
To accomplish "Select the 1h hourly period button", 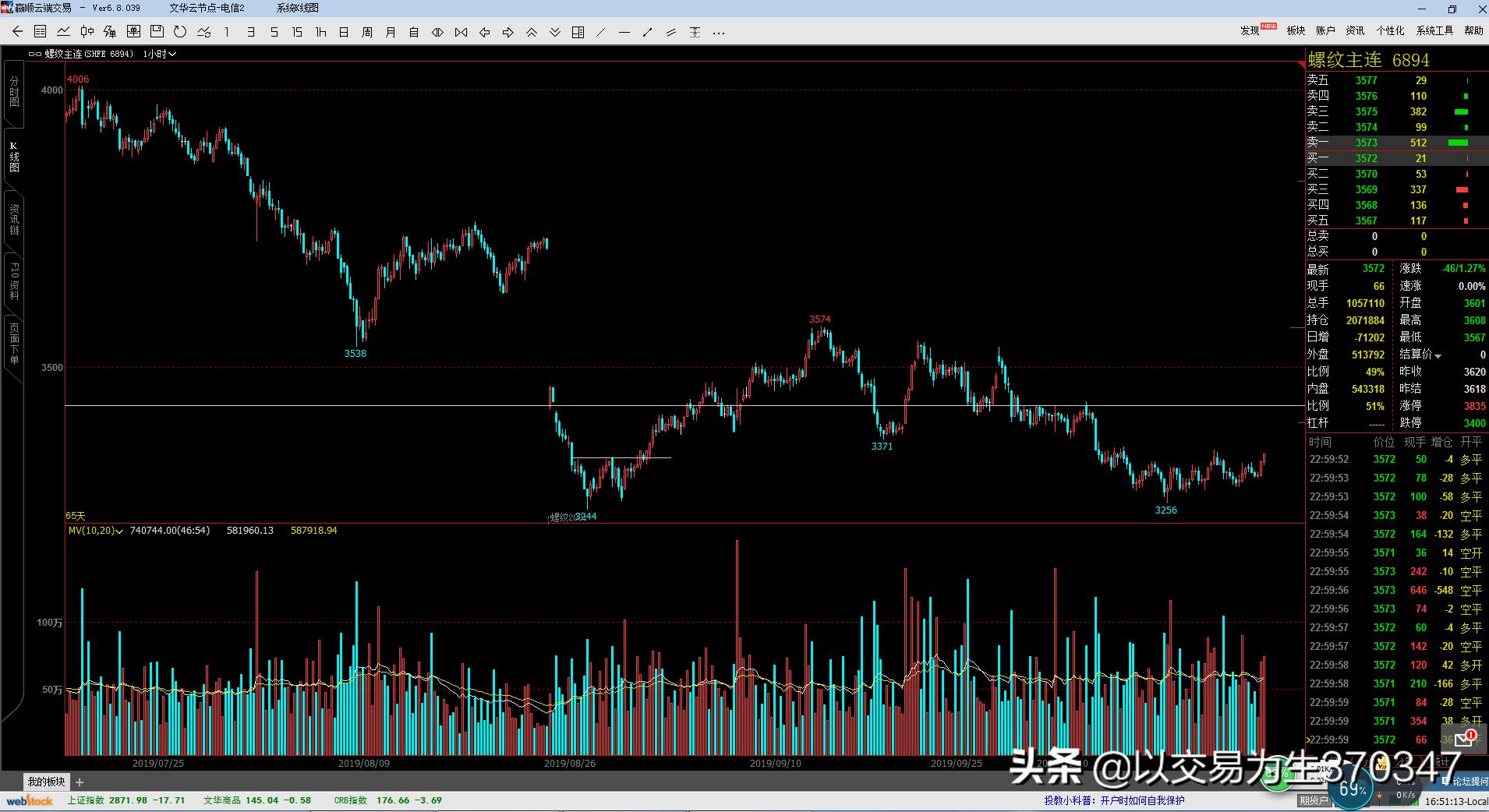I will click(x=320, y=32).
